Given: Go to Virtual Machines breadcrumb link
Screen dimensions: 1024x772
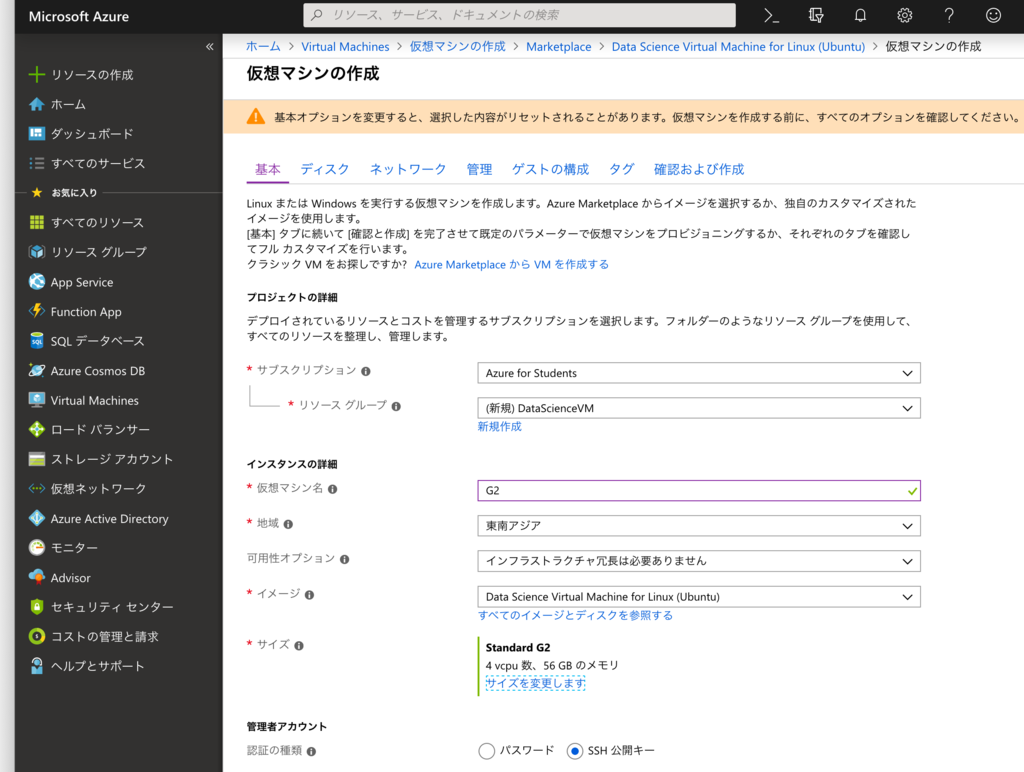Looking at the screenshot, I should 345,46.
